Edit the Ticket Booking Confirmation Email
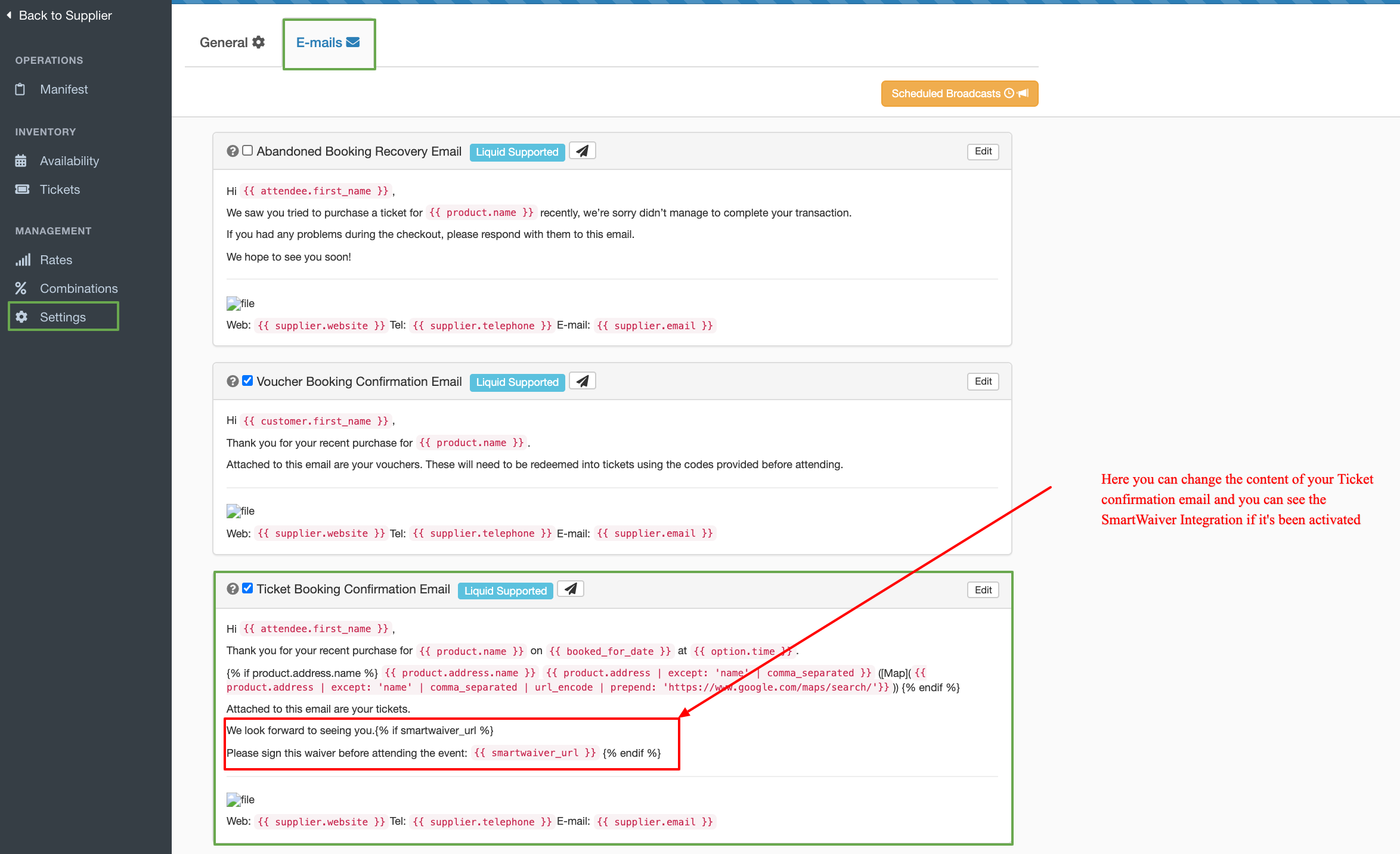Viewport: 1400px width, 854px height. (x=983, y=590)
